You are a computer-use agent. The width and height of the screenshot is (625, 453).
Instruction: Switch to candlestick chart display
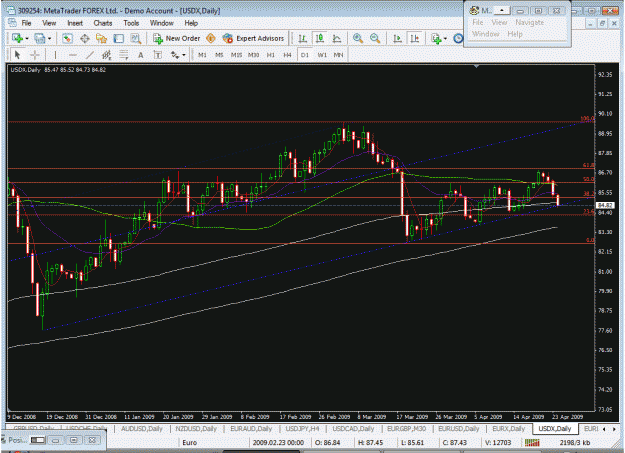tap(319, 39)
